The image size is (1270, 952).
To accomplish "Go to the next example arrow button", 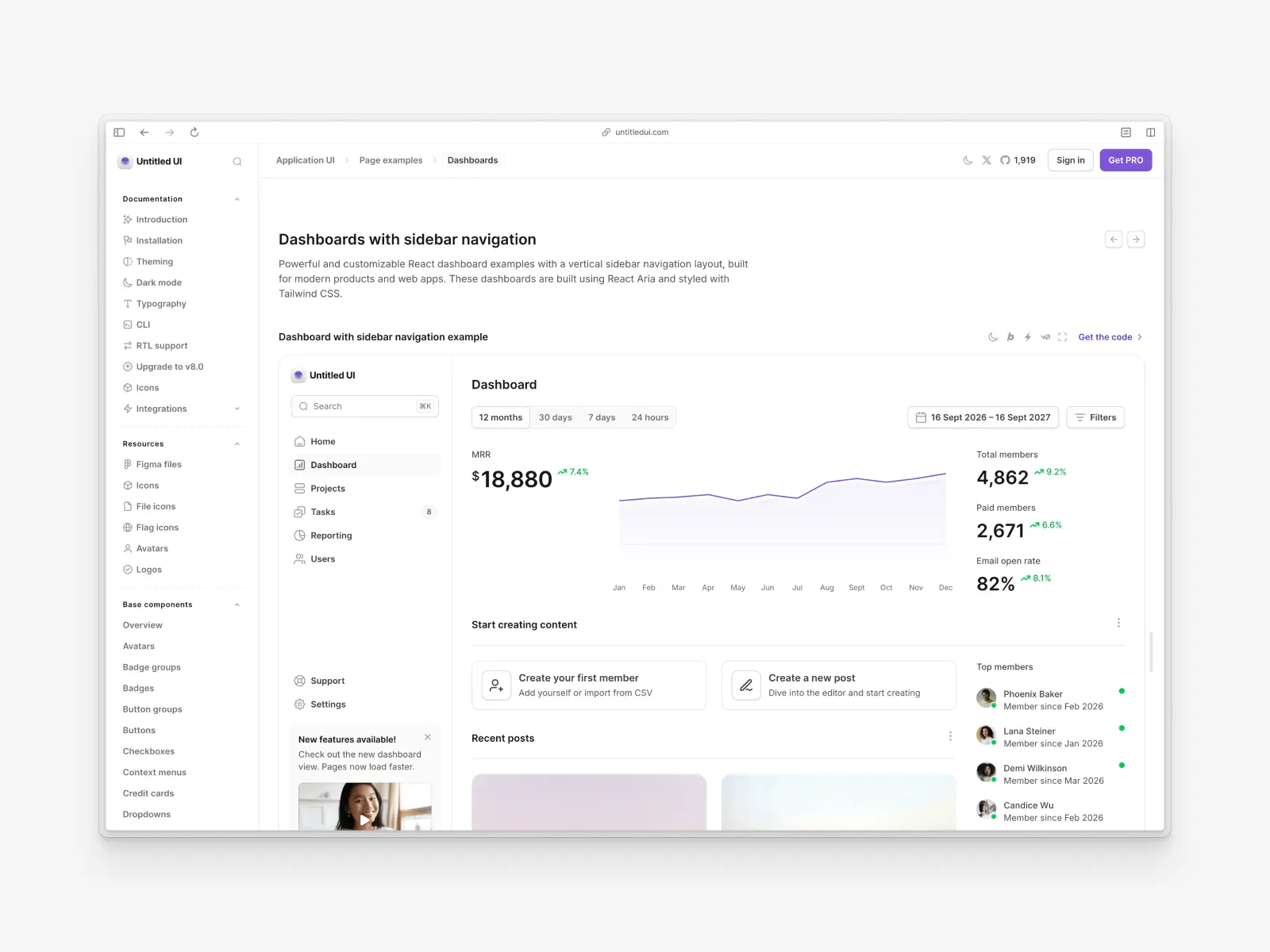I will (x=1136, y=240).
